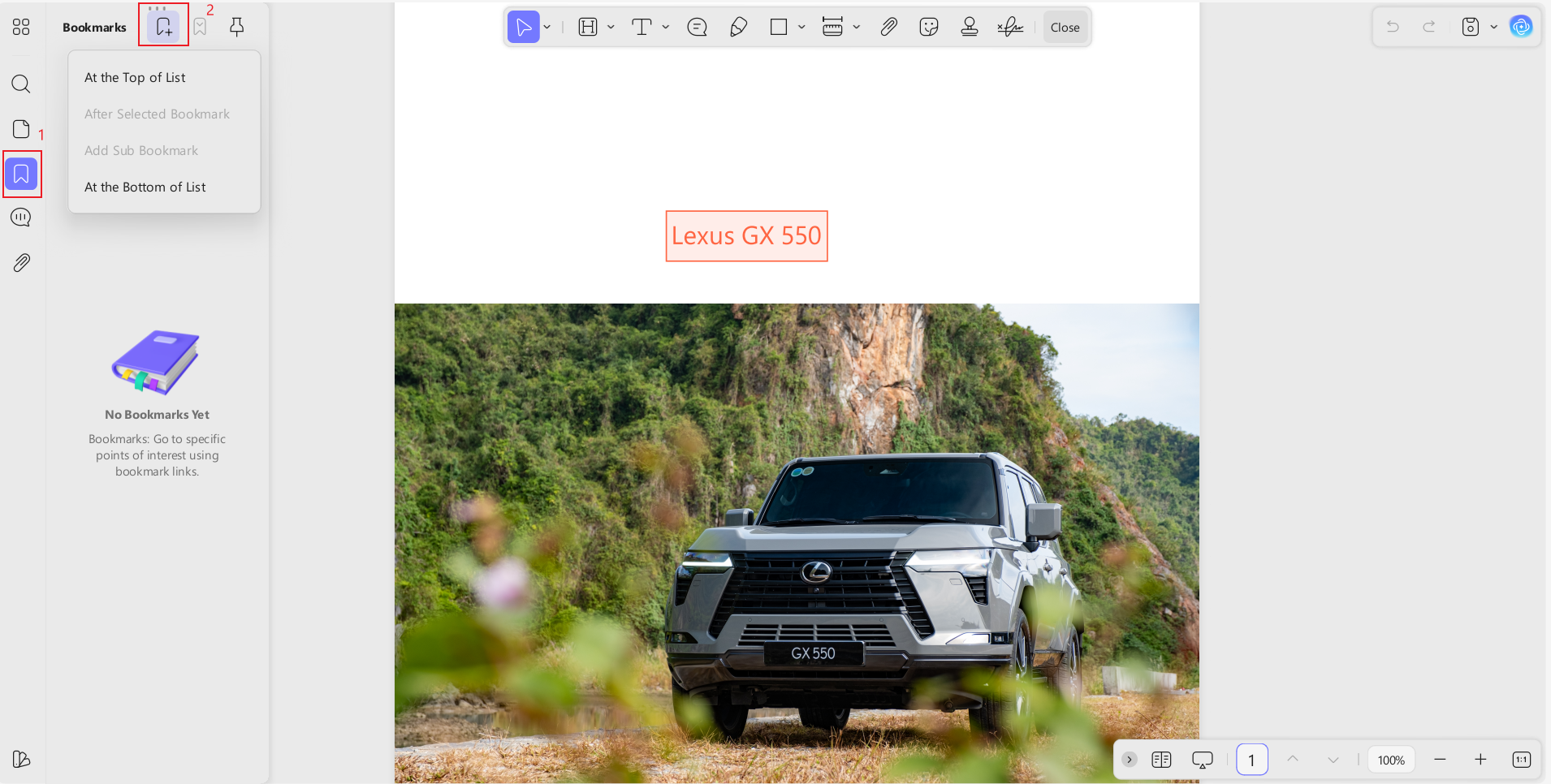This screenshot has height=784, width=1551.
Task: Select the rectangle shape tool
Action: 778,27
